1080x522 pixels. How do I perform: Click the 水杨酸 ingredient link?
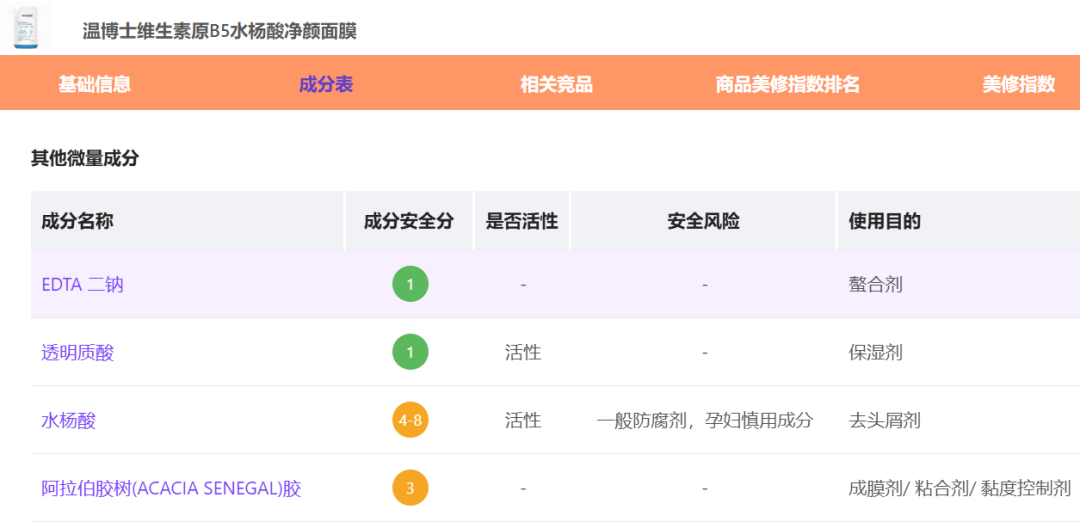click(x=68, y=421)
